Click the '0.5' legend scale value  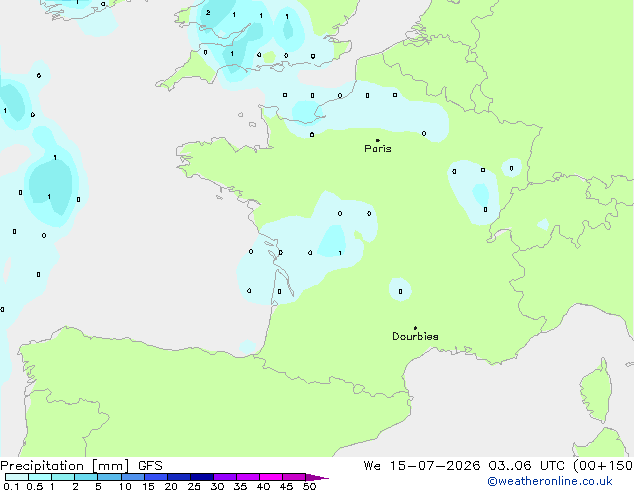click(x=35, y=486)
